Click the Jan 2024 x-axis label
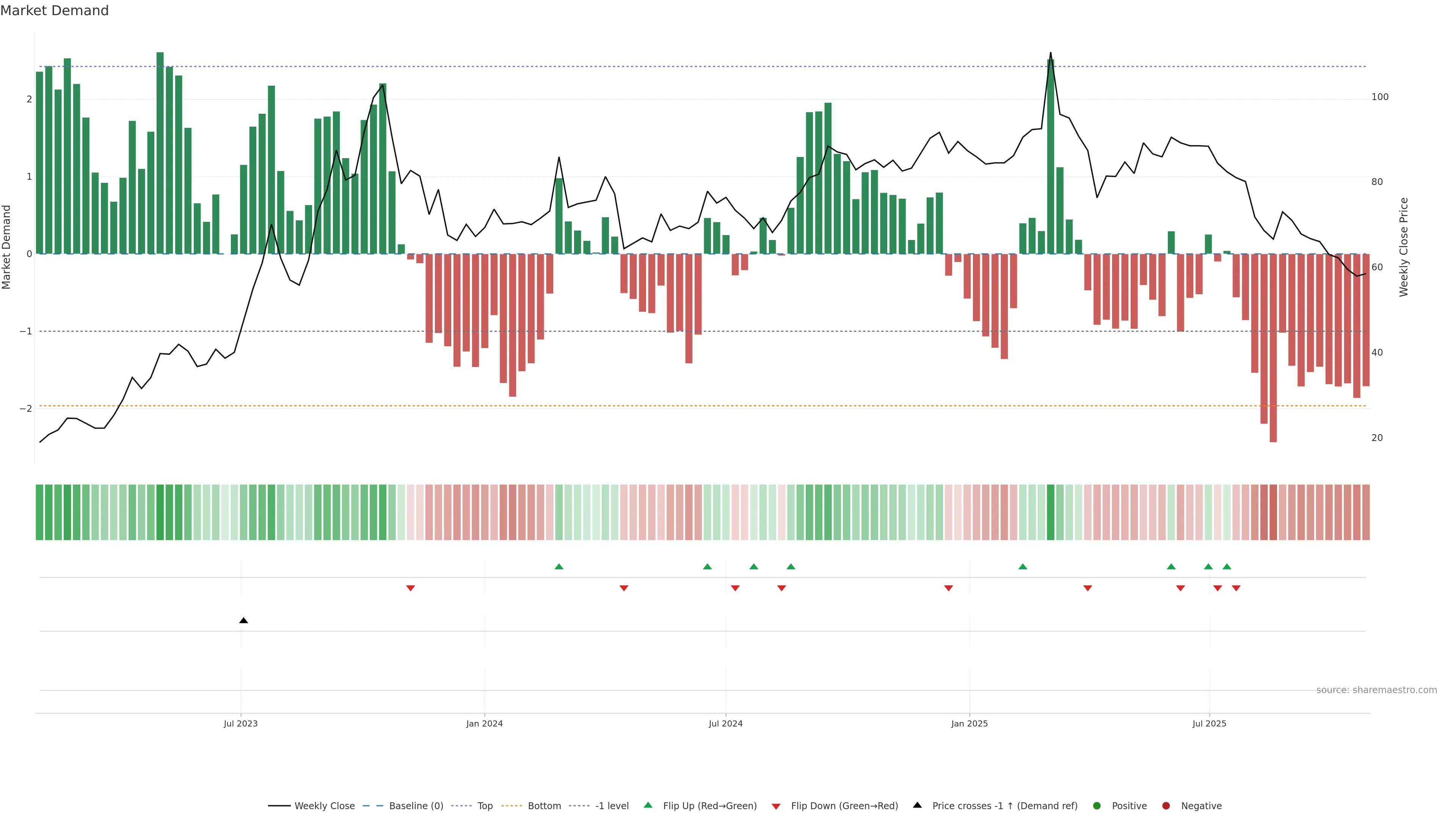Image resolution: width=1456 pixels, height=819 pixels. (x=485, y=723)
